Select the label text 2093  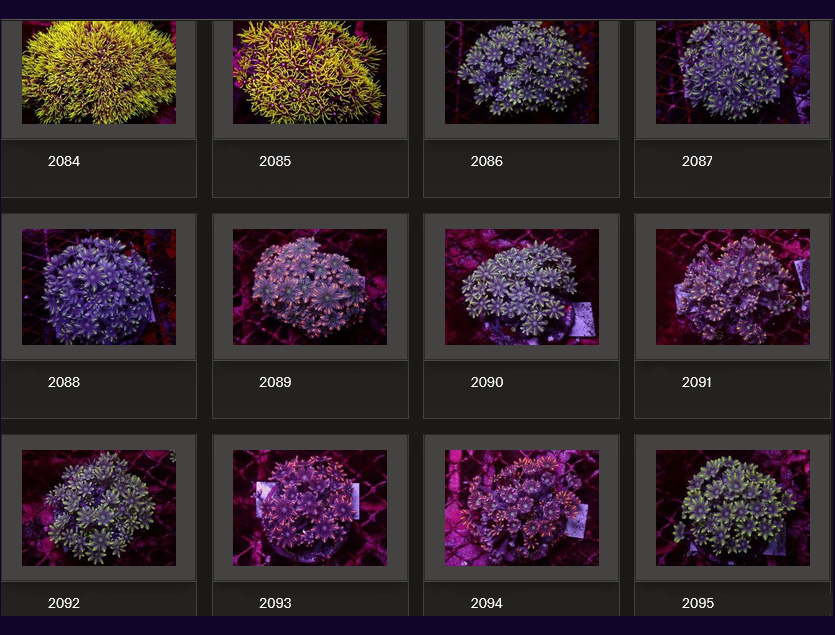click(x=275, y=603)
